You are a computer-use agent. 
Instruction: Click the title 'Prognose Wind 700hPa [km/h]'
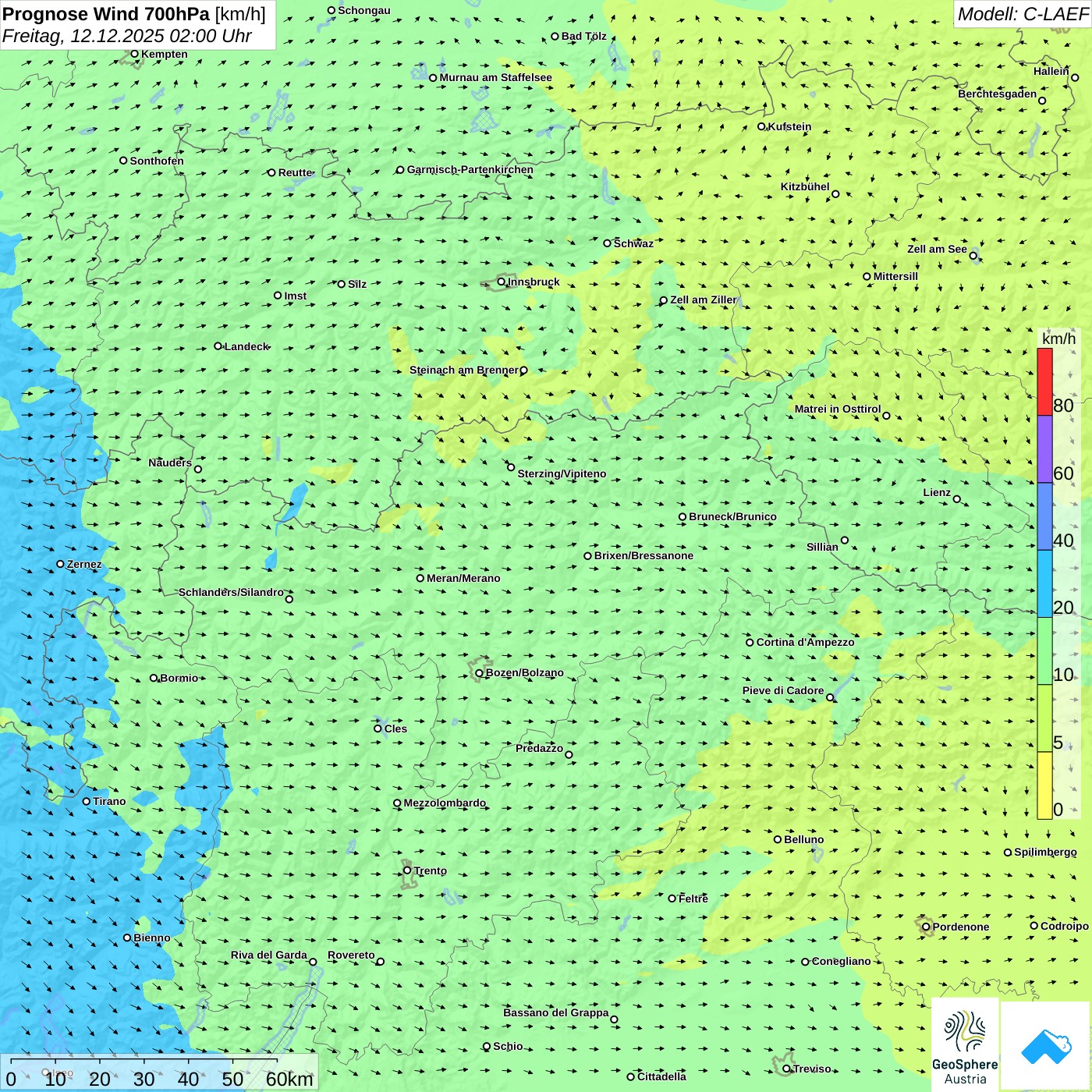click(x=134, y=14)
